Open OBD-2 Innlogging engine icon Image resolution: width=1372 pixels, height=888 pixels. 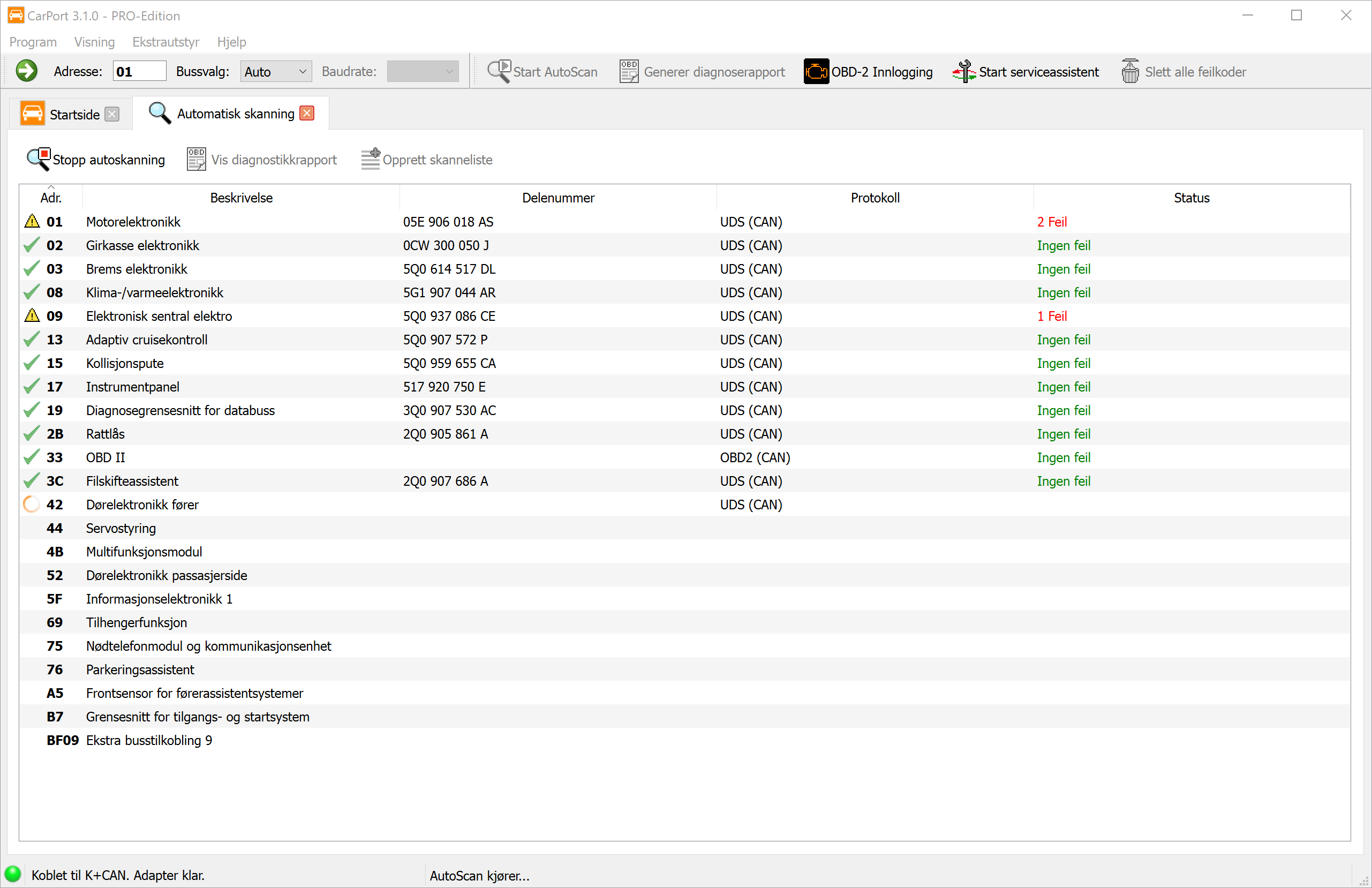click(816, 72)
